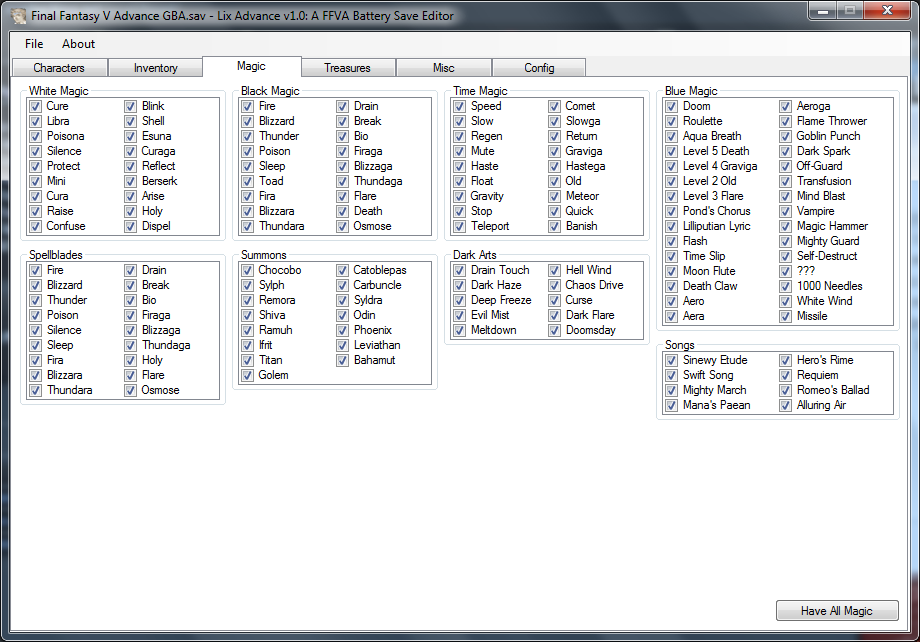Uncheck the ??? Blue Magic spell
Screen dimensions: 920x642
785,271
